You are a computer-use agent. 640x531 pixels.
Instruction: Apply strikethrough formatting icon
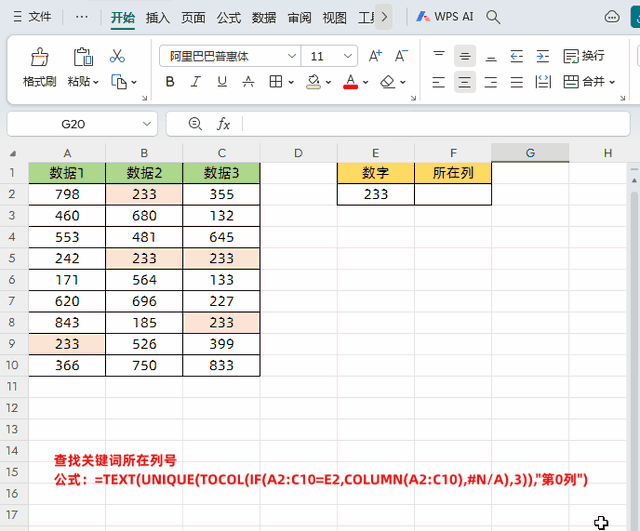[x=248, y=82]
